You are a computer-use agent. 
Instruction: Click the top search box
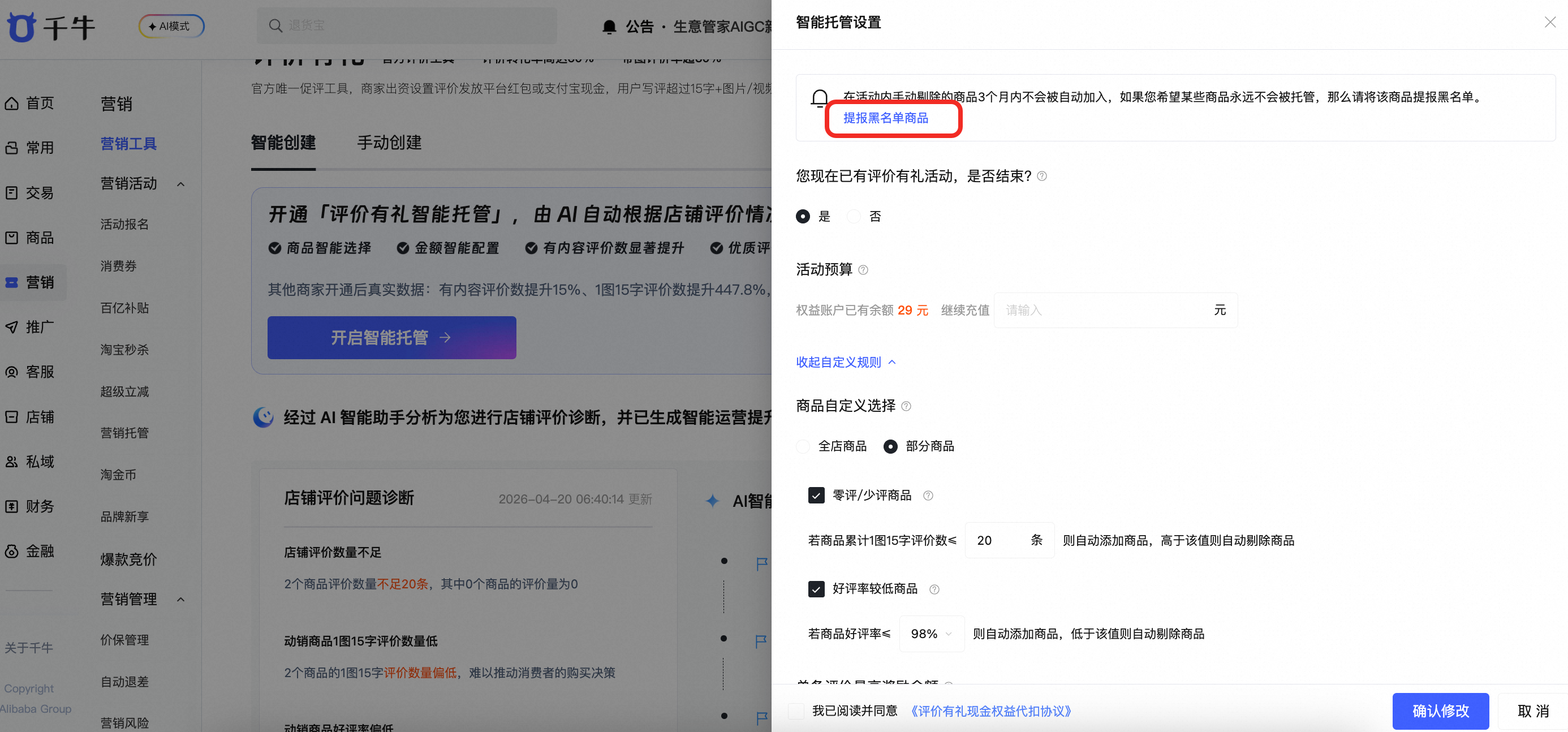point(407,25)
